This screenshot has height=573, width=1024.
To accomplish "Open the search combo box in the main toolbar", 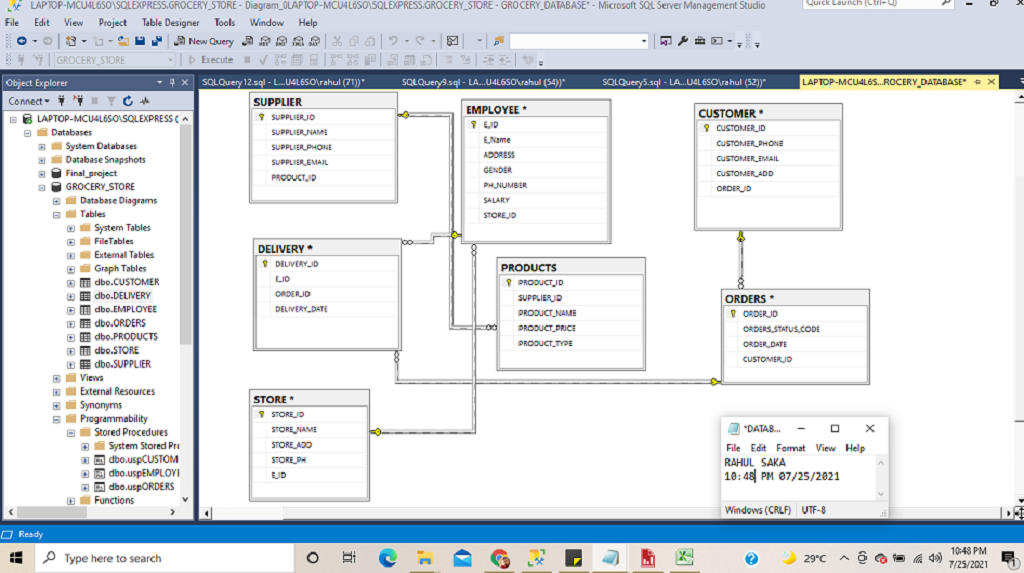I will tap(579, 41).
